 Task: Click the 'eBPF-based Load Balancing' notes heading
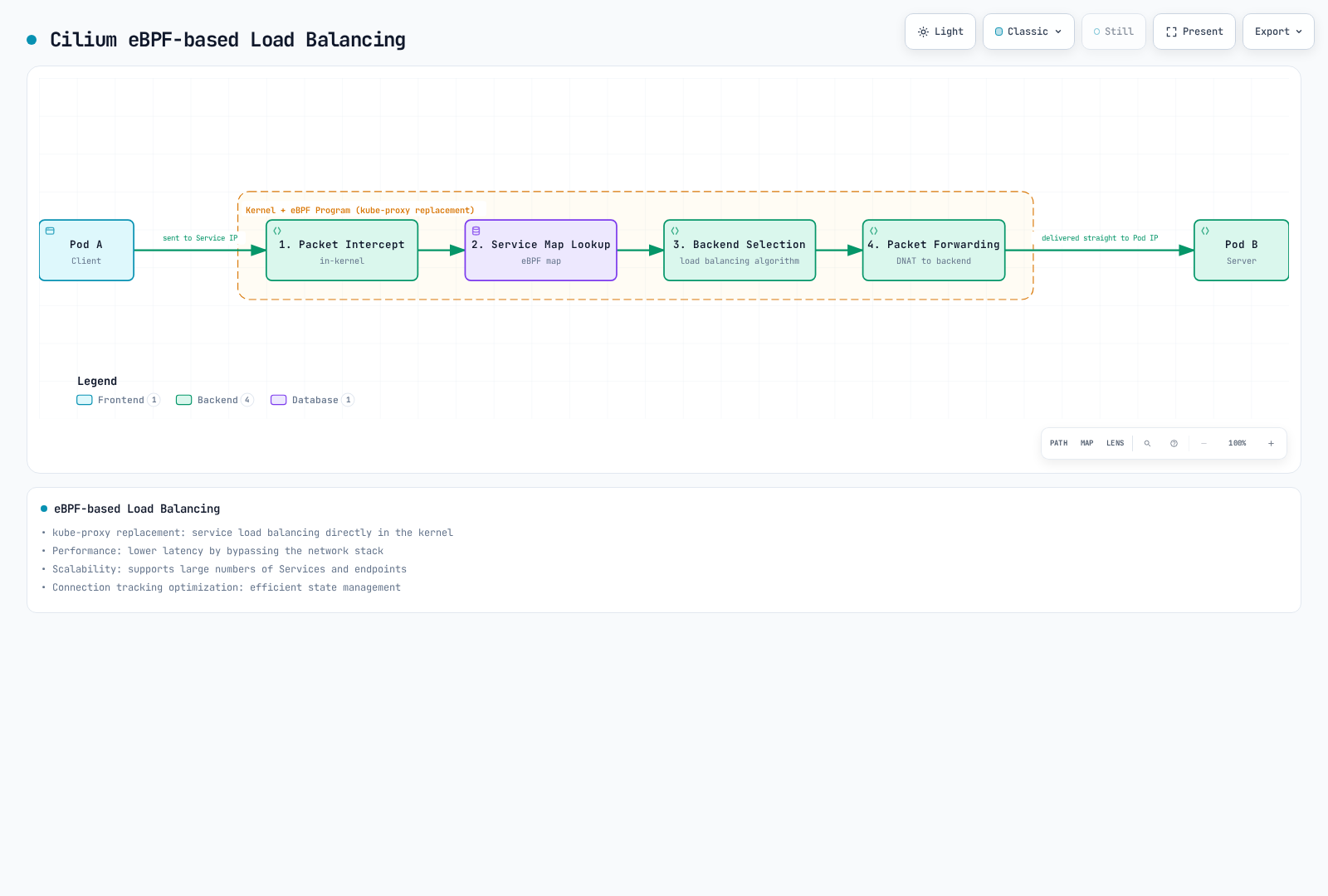137,509
